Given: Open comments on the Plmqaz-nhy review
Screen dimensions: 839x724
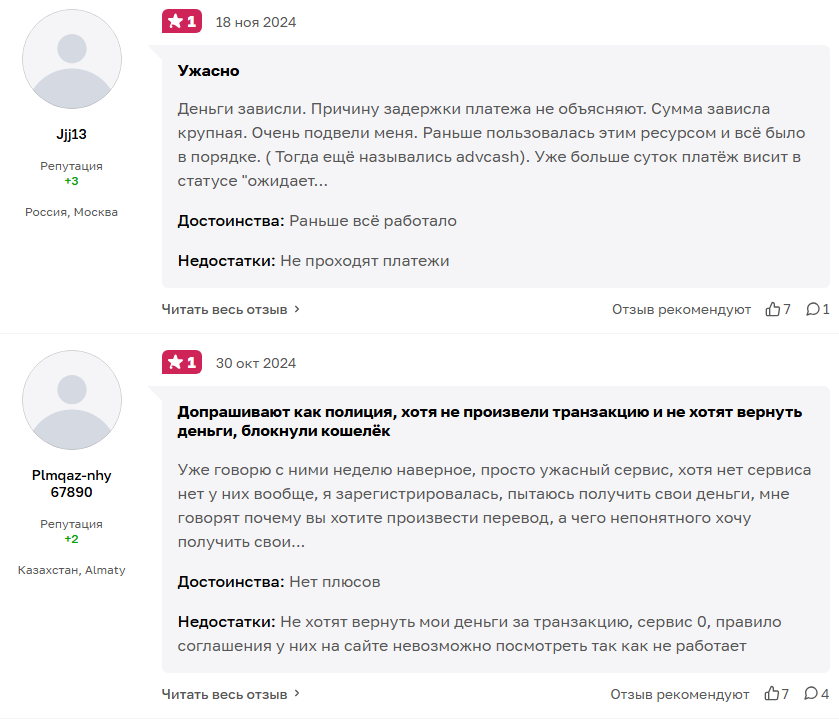Looking at the screenshot, I should (817, 694).
